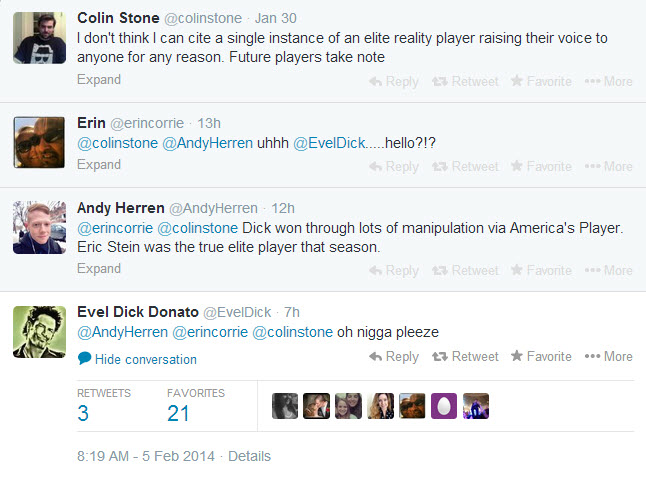Screen dimensions: 646x478
Task: Click the egg avatar among favoriters
Action: [x=443, y=405]
